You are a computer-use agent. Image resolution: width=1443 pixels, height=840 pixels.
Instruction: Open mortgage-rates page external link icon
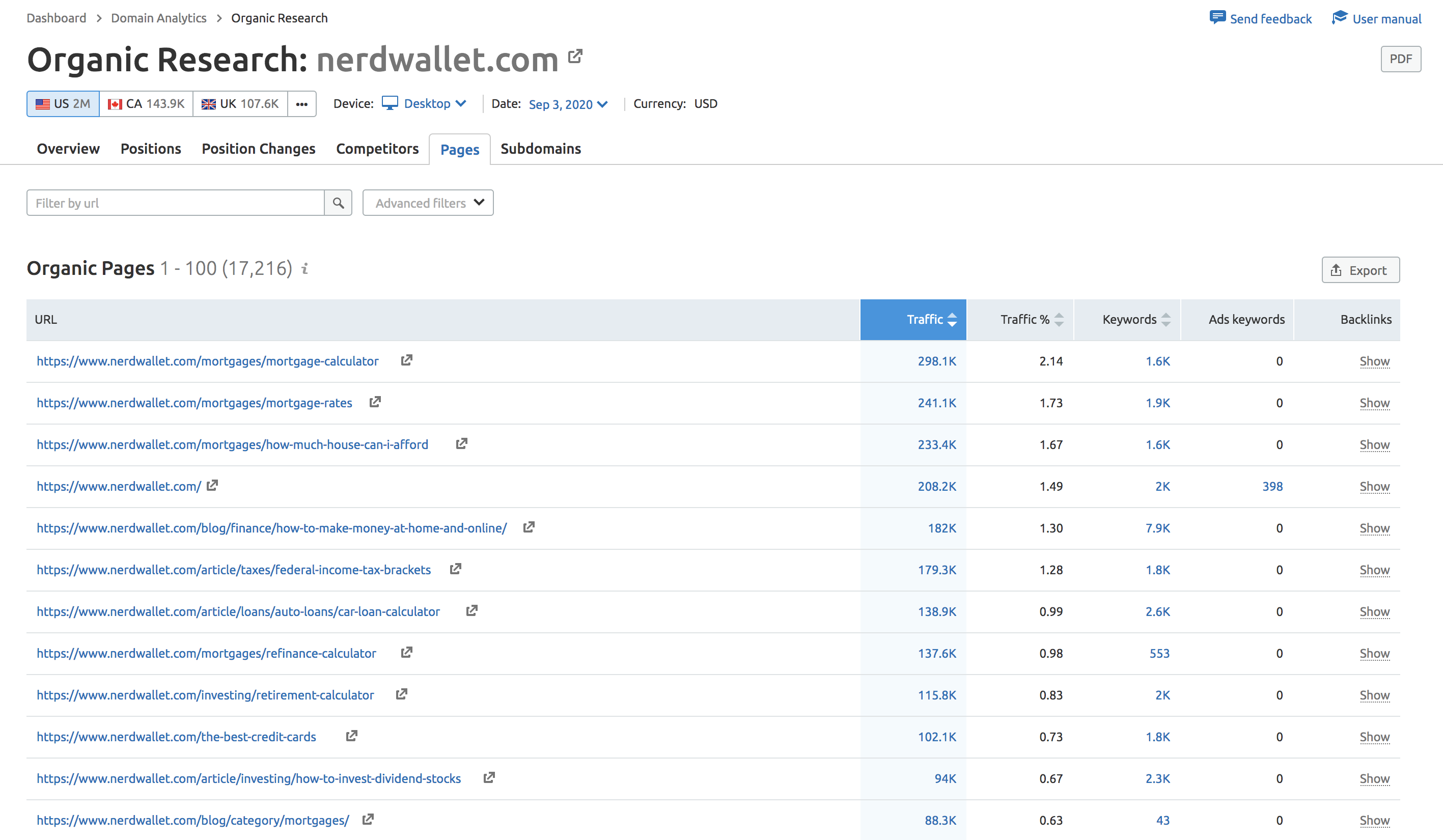375,402
